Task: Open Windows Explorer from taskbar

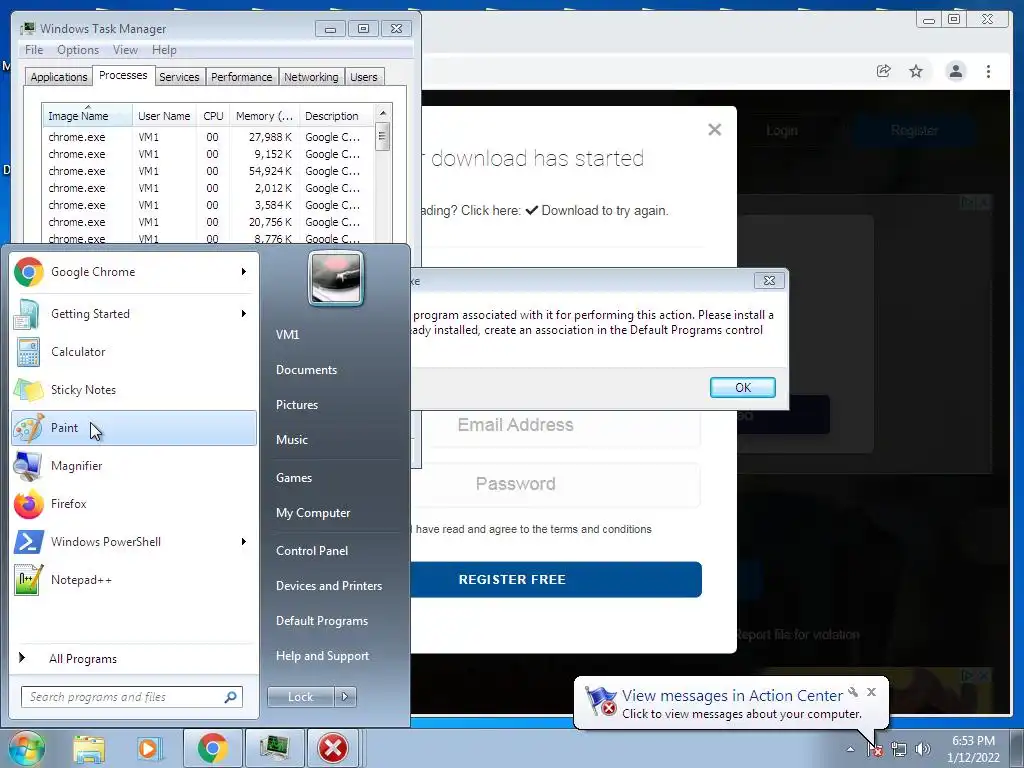Action: coord(89,748)
